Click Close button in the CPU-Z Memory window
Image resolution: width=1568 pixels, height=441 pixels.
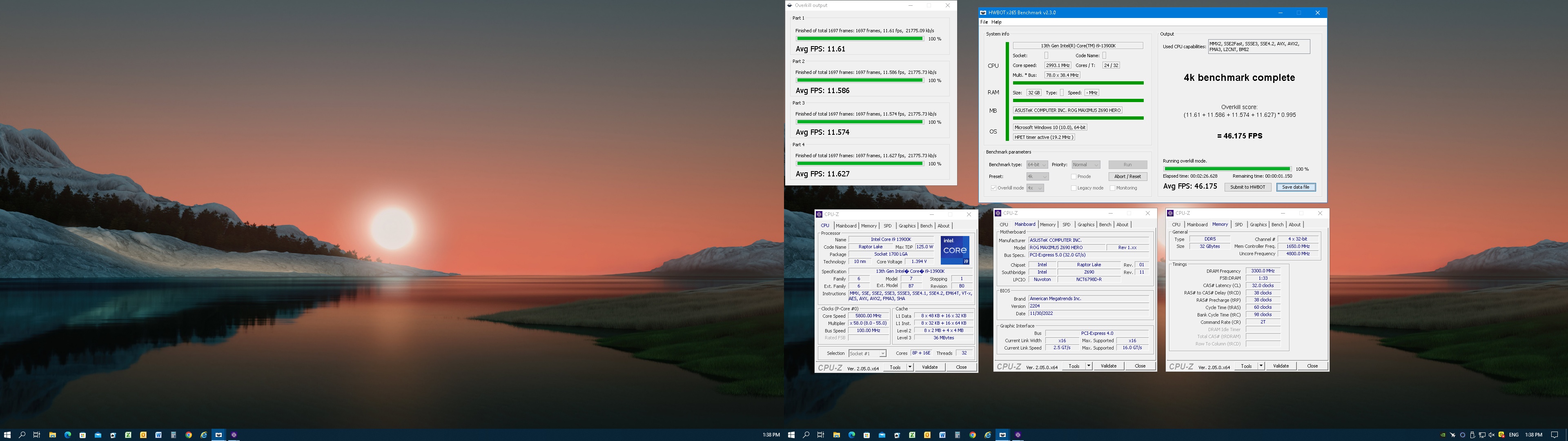coord(1312,365)
